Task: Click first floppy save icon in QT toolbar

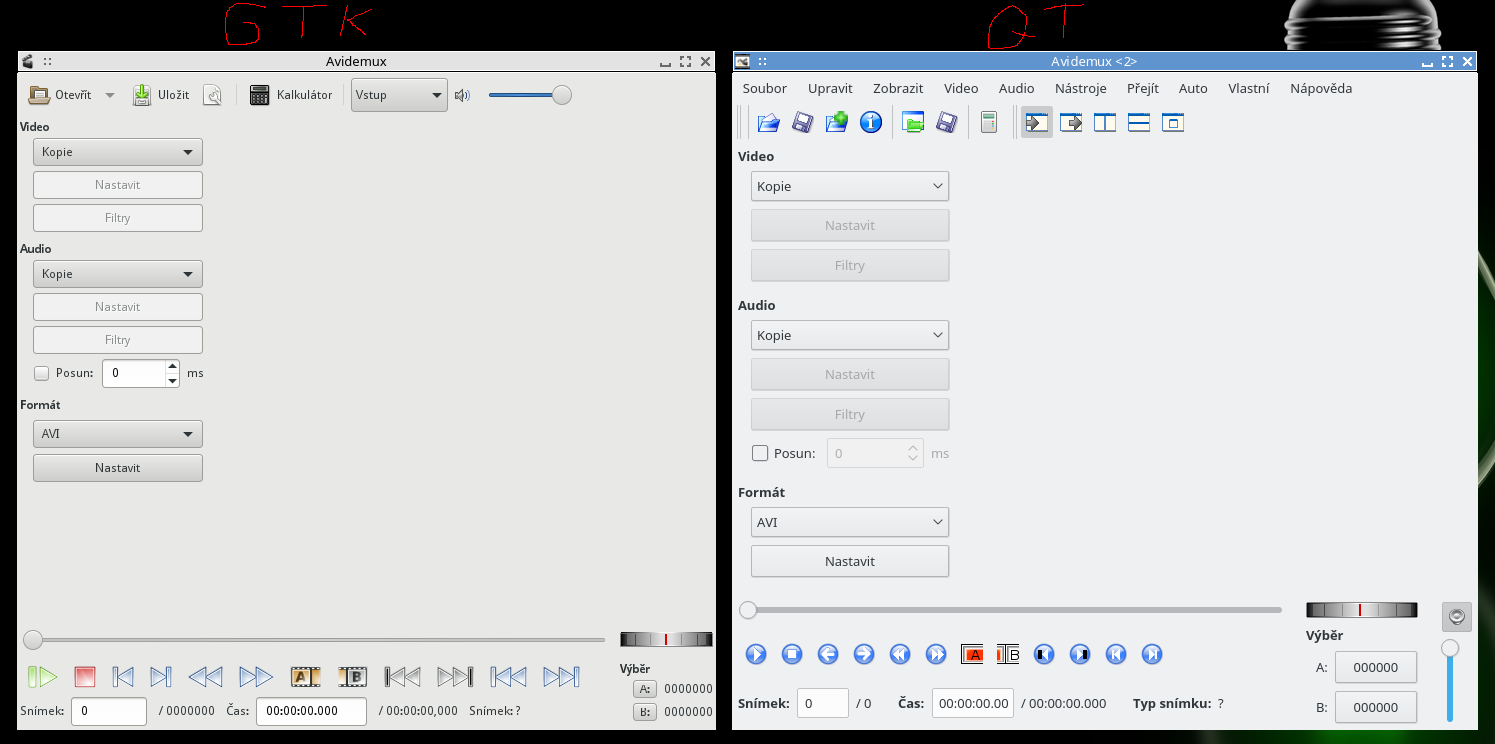Action: (802, 123)
